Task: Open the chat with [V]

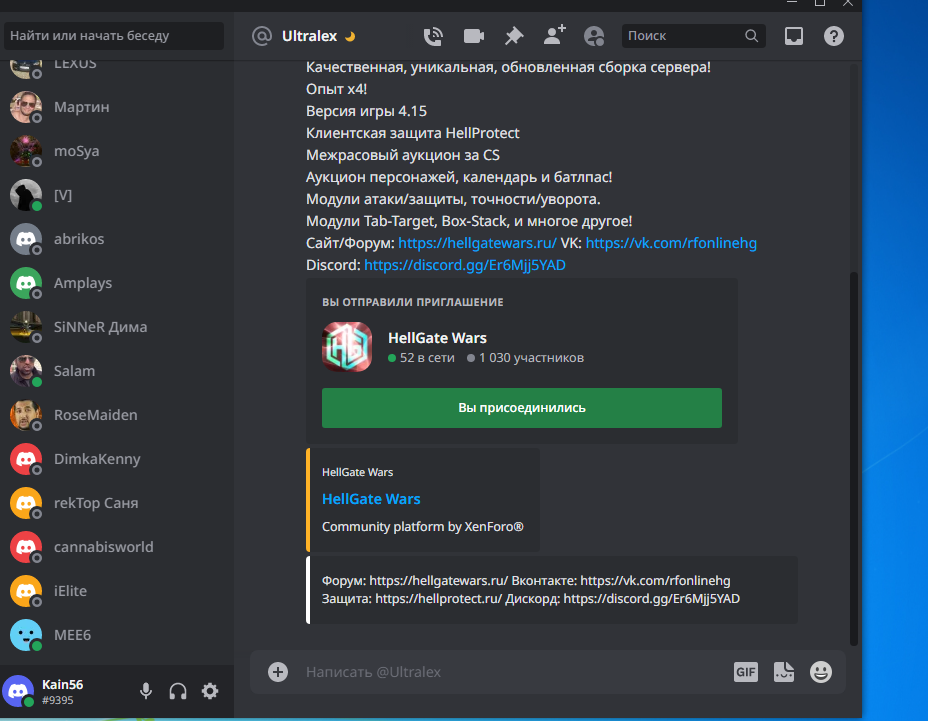Action: pos(116,195)
